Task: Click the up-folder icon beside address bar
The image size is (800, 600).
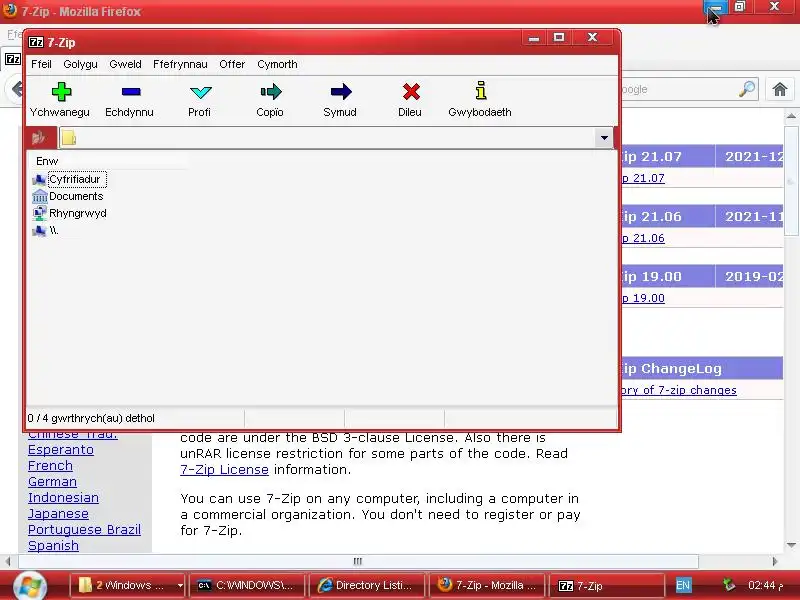Action: [40, 137]
